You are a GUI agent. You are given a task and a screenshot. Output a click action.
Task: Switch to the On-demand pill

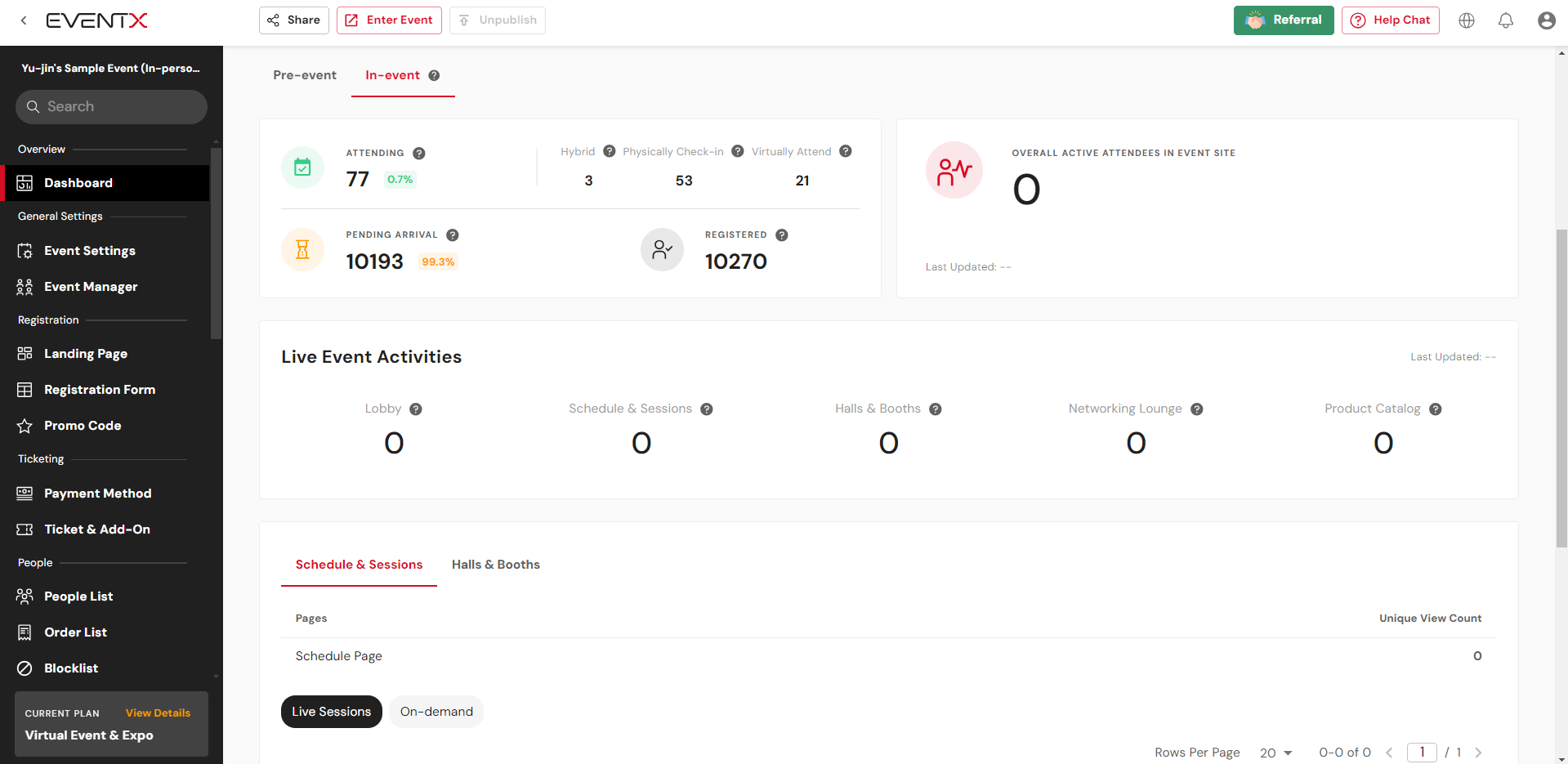pos(436,712)
